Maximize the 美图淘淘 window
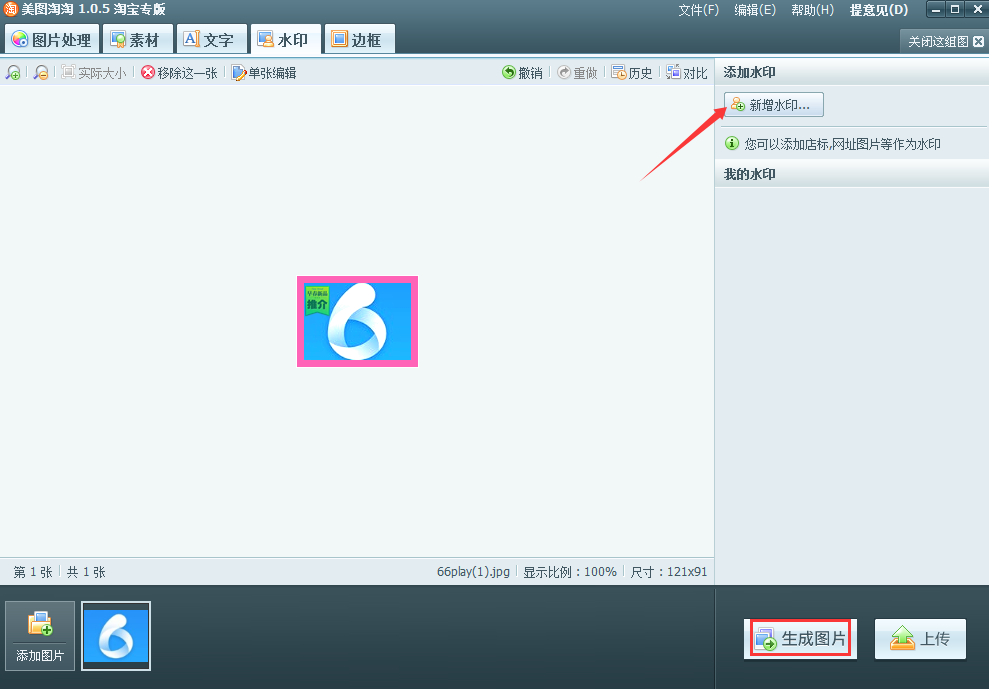989x689 pixels. (955, 9)
